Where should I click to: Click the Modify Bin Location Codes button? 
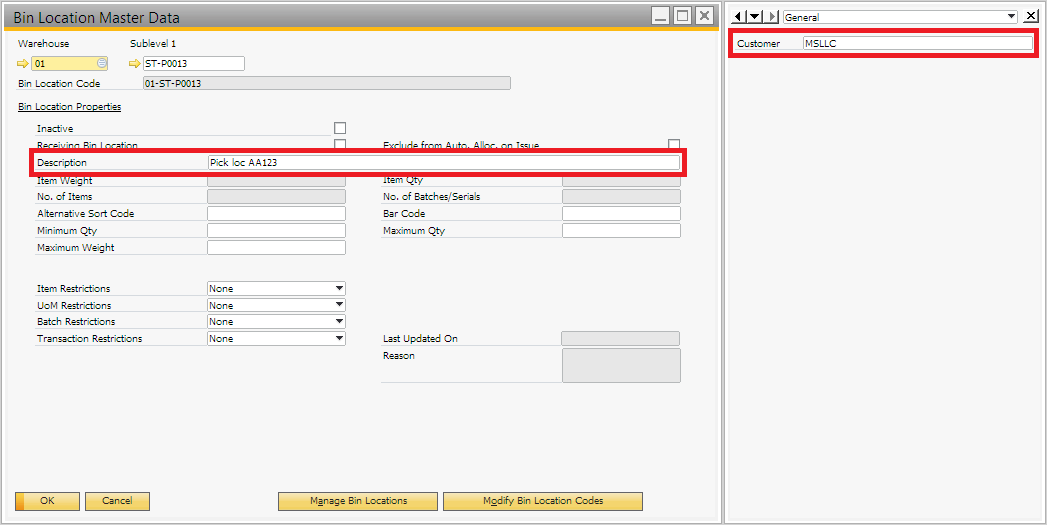tap(542, 501)
